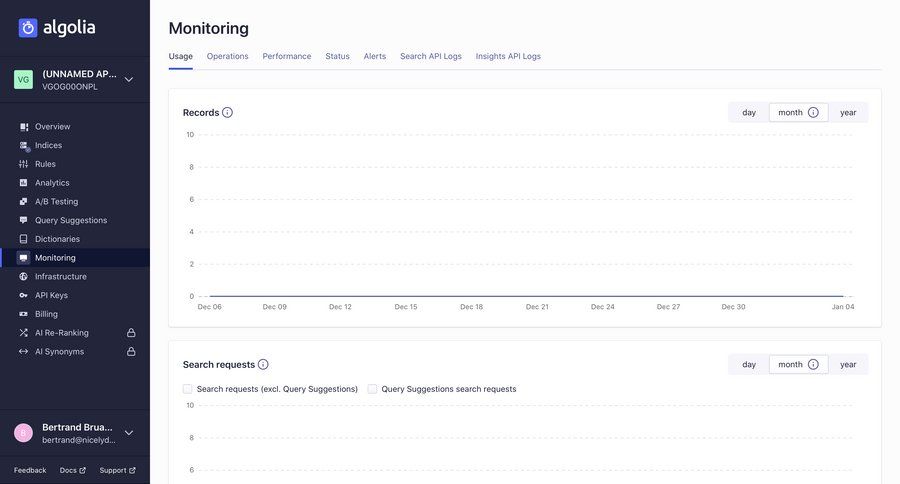Click the Infrastructure globe icon
This screenshot has width=900, height=484.
click(24, 277)
